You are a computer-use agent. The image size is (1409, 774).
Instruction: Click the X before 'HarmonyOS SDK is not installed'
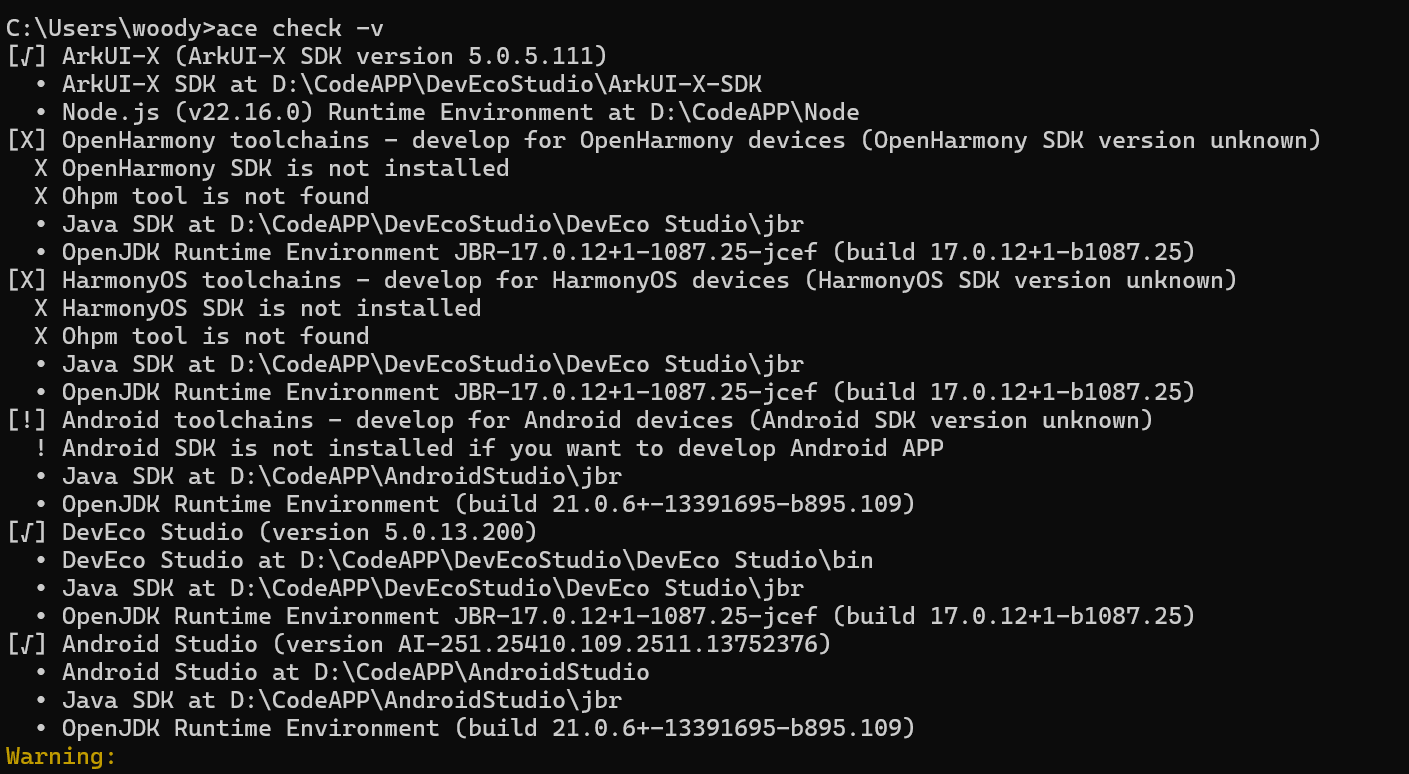coord(41,308)
